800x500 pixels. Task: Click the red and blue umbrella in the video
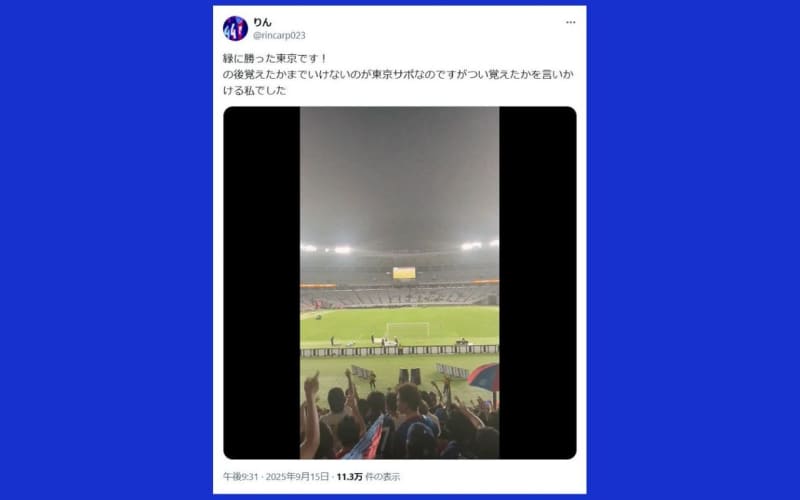click(484, 378)
